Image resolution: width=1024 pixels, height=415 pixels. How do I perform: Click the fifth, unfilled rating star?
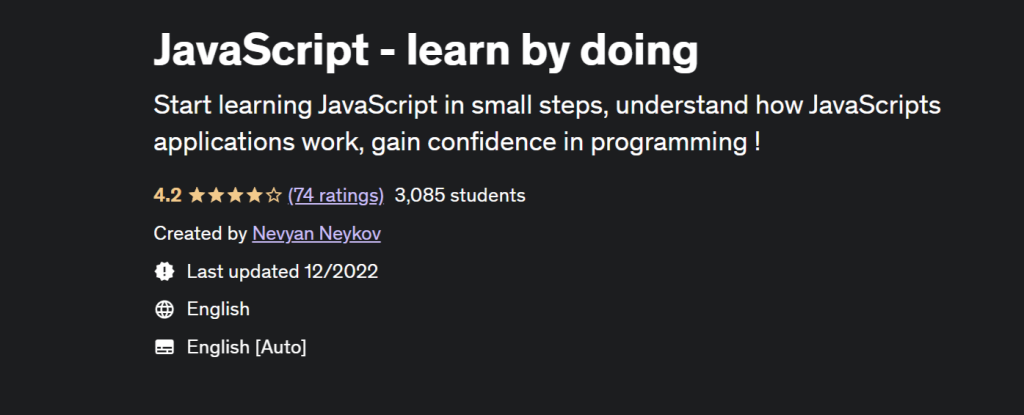tap(274, 195)
